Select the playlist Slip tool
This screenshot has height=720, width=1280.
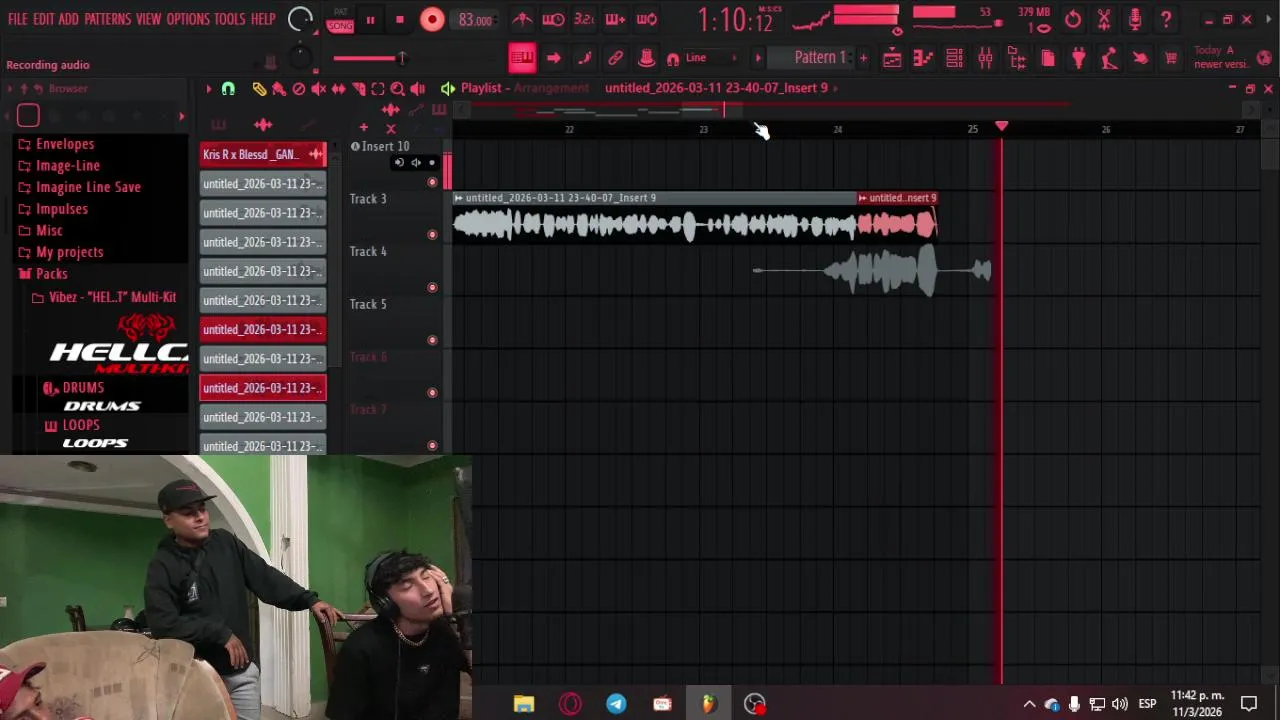[339, 89]
